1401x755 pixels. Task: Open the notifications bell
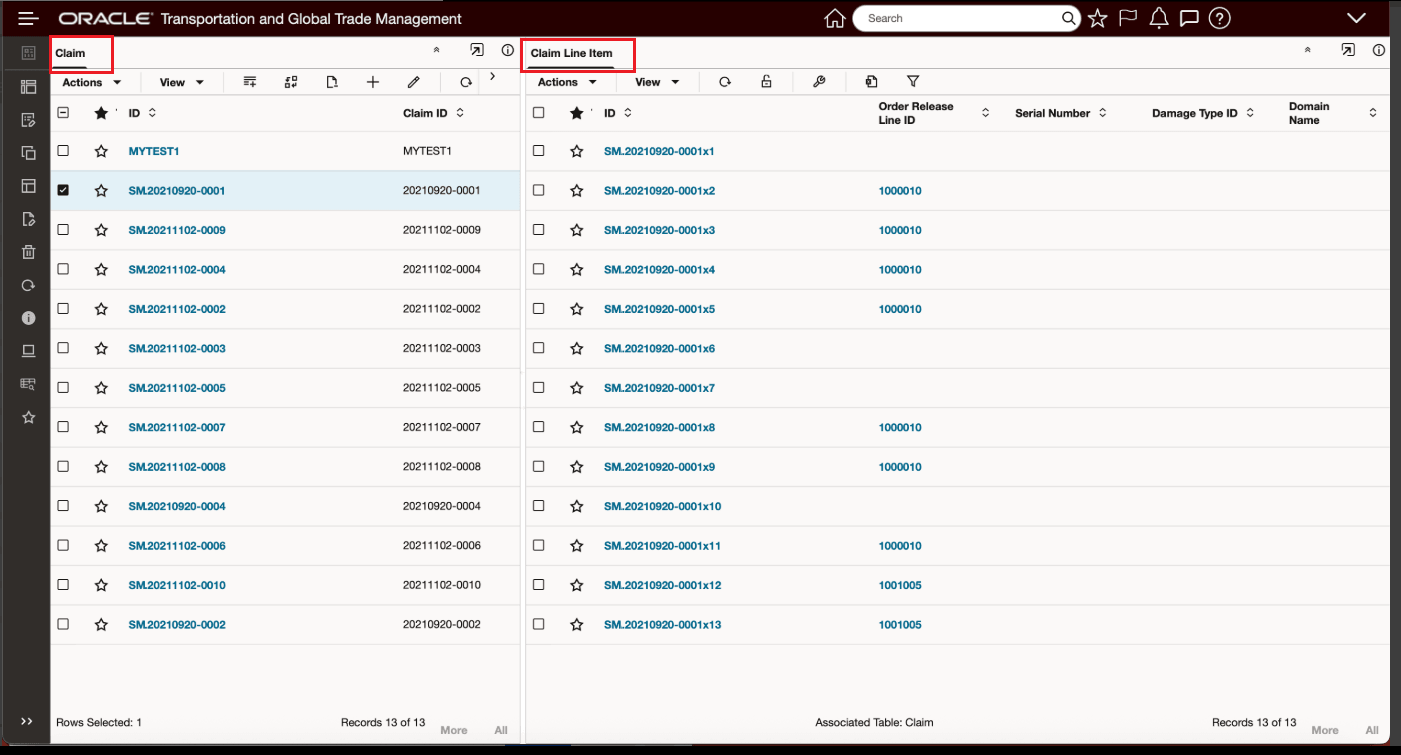1159,18
